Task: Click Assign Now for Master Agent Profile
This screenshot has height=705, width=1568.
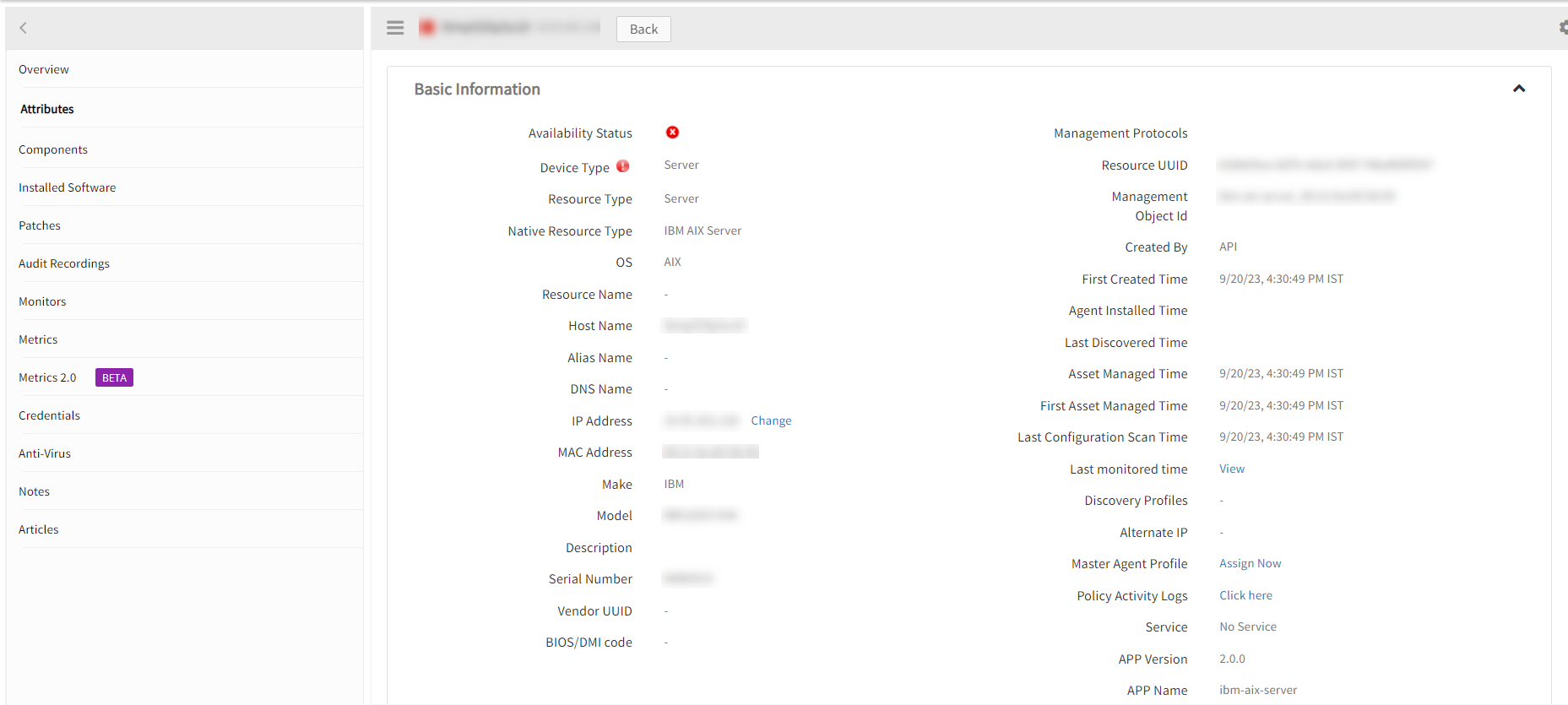Action: click(1250, 563)
